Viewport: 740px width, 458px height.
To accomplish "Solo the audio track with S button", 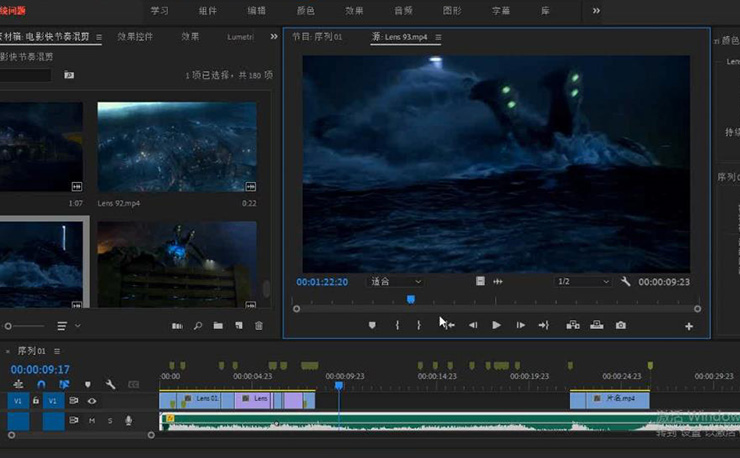I will click(x=110, y=420).
